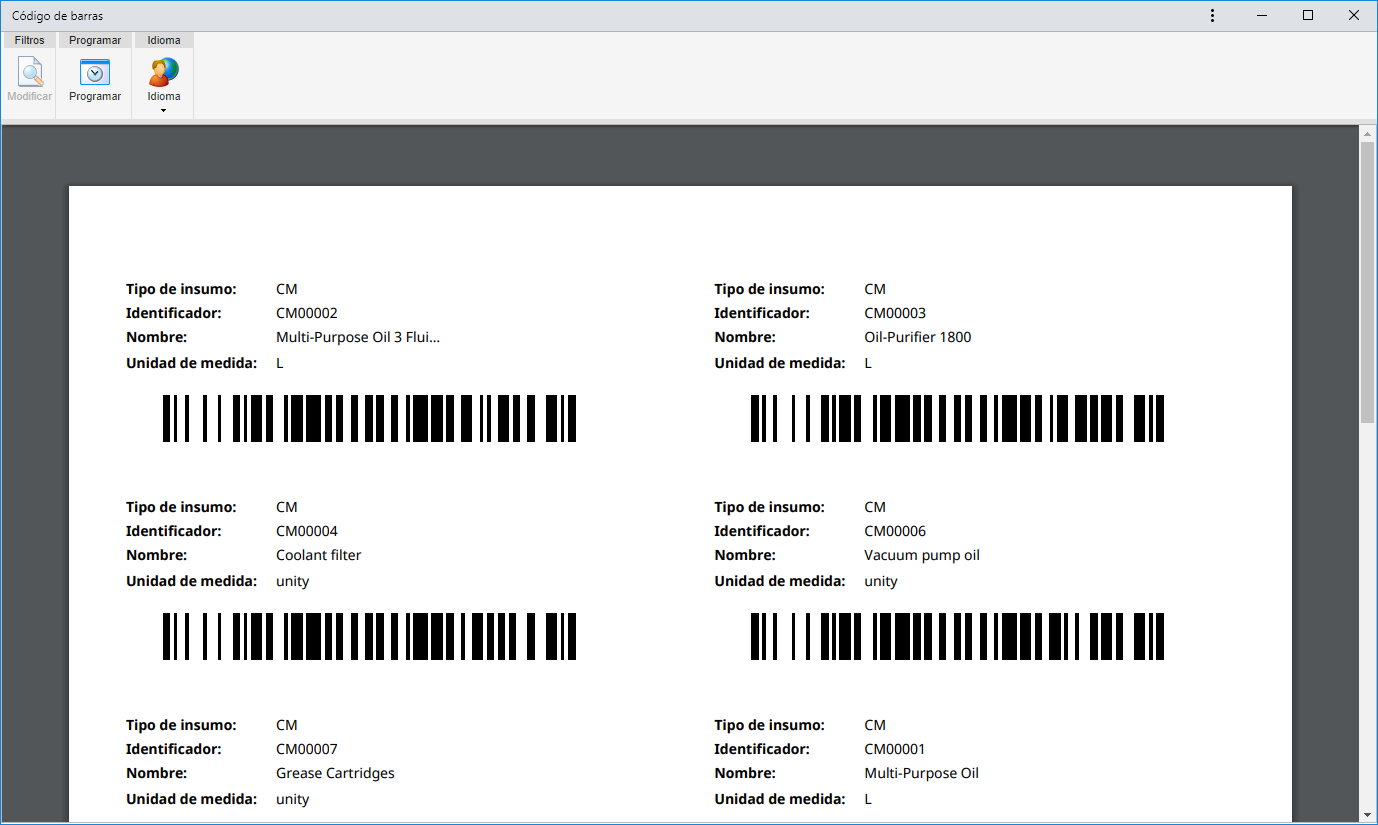Click the scrollbar up arrow
The width and height of the screenshot is (1378, 825).
[x=1367, y=132]
